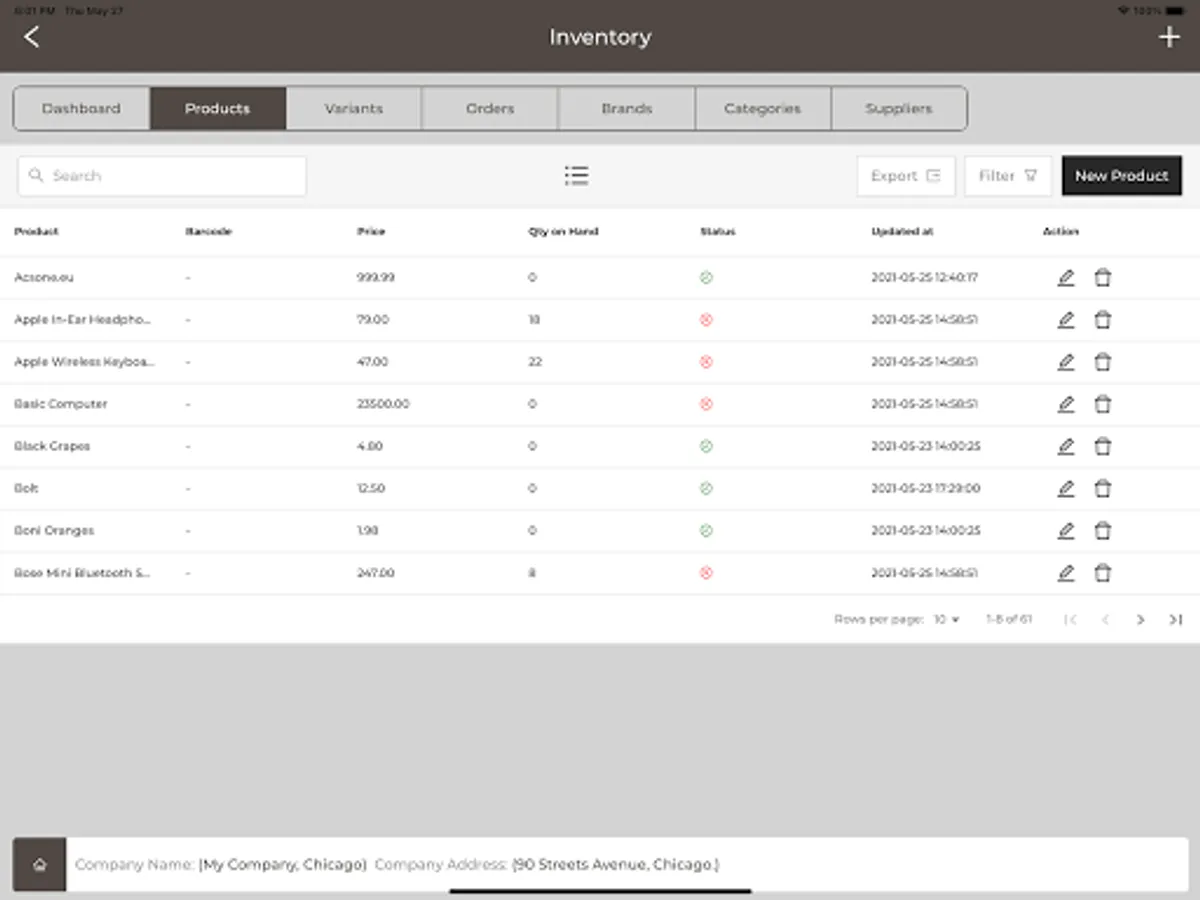Screen dimensions: 1200x900
Task: Click the New Product button
Action: click(1122, 176)
